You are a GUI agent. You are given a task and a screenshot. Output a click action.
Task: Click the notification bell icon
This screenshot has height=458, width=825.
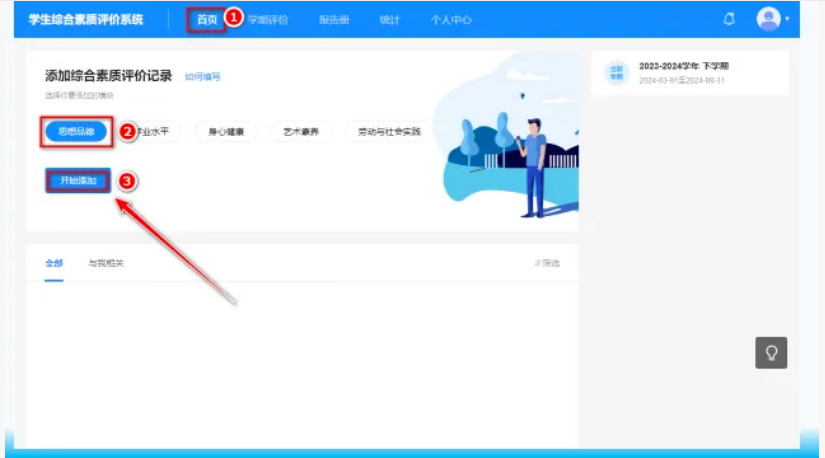pyautogui.click(x=729, y=19)
